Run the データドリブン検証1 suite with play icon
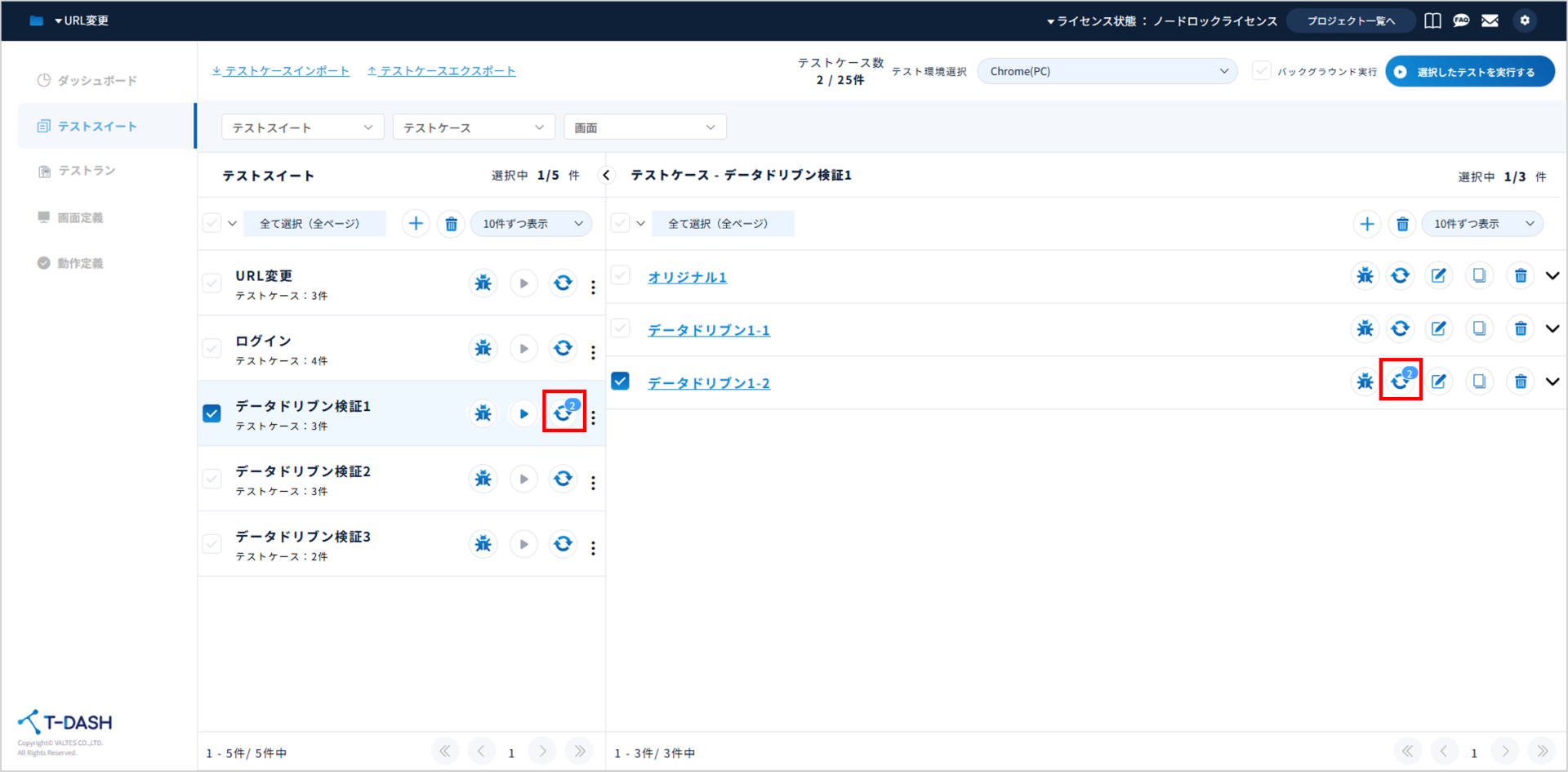Image resolution: width=1568 pixels, height=772 pixels. point(523,414)
